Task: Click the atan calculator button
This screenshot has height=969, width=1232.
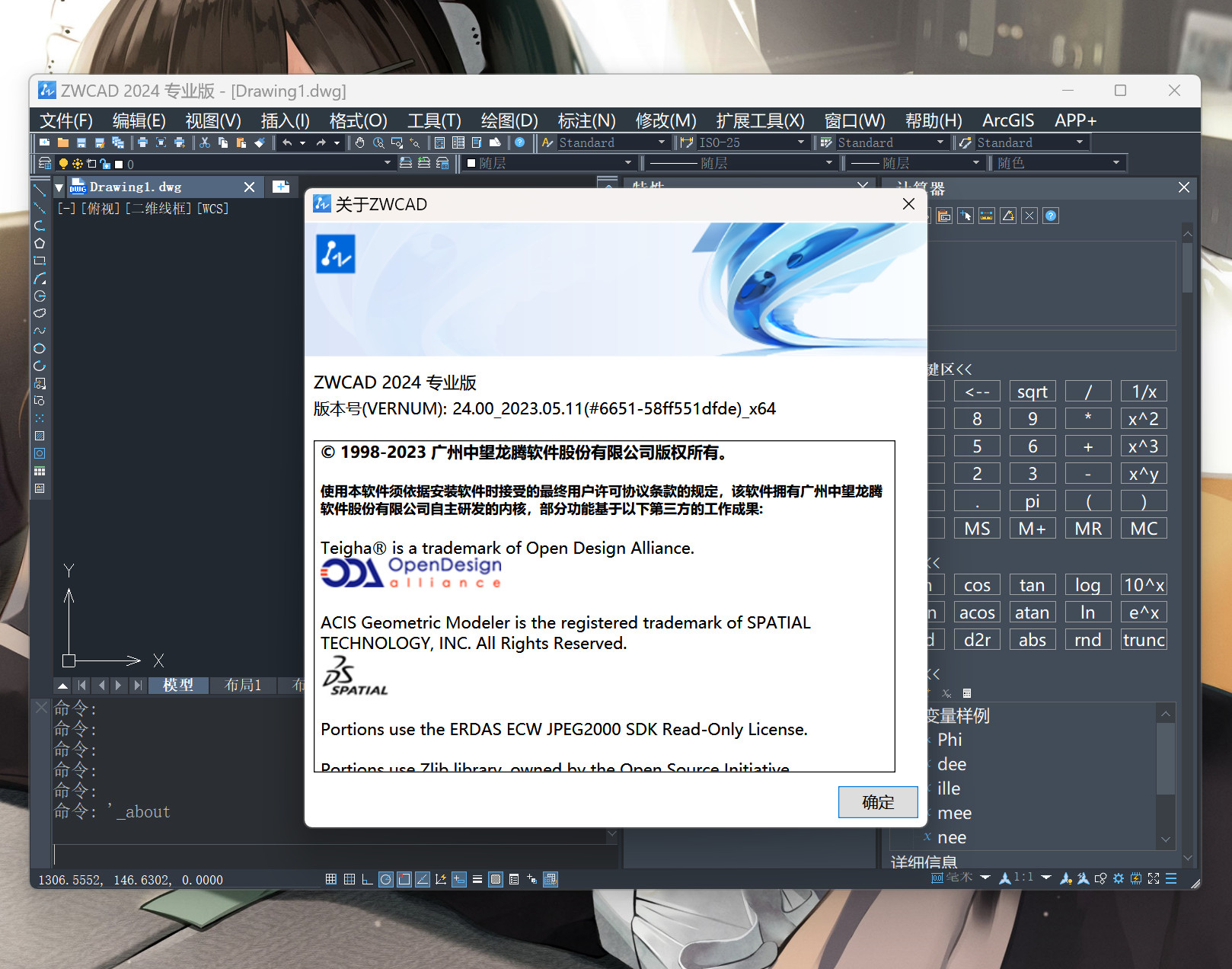Action: [x=1033, y=612]
